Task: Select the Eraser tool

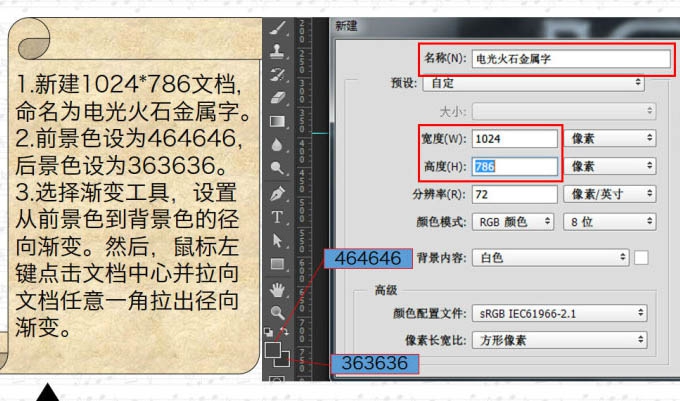Action: [278, 98]
